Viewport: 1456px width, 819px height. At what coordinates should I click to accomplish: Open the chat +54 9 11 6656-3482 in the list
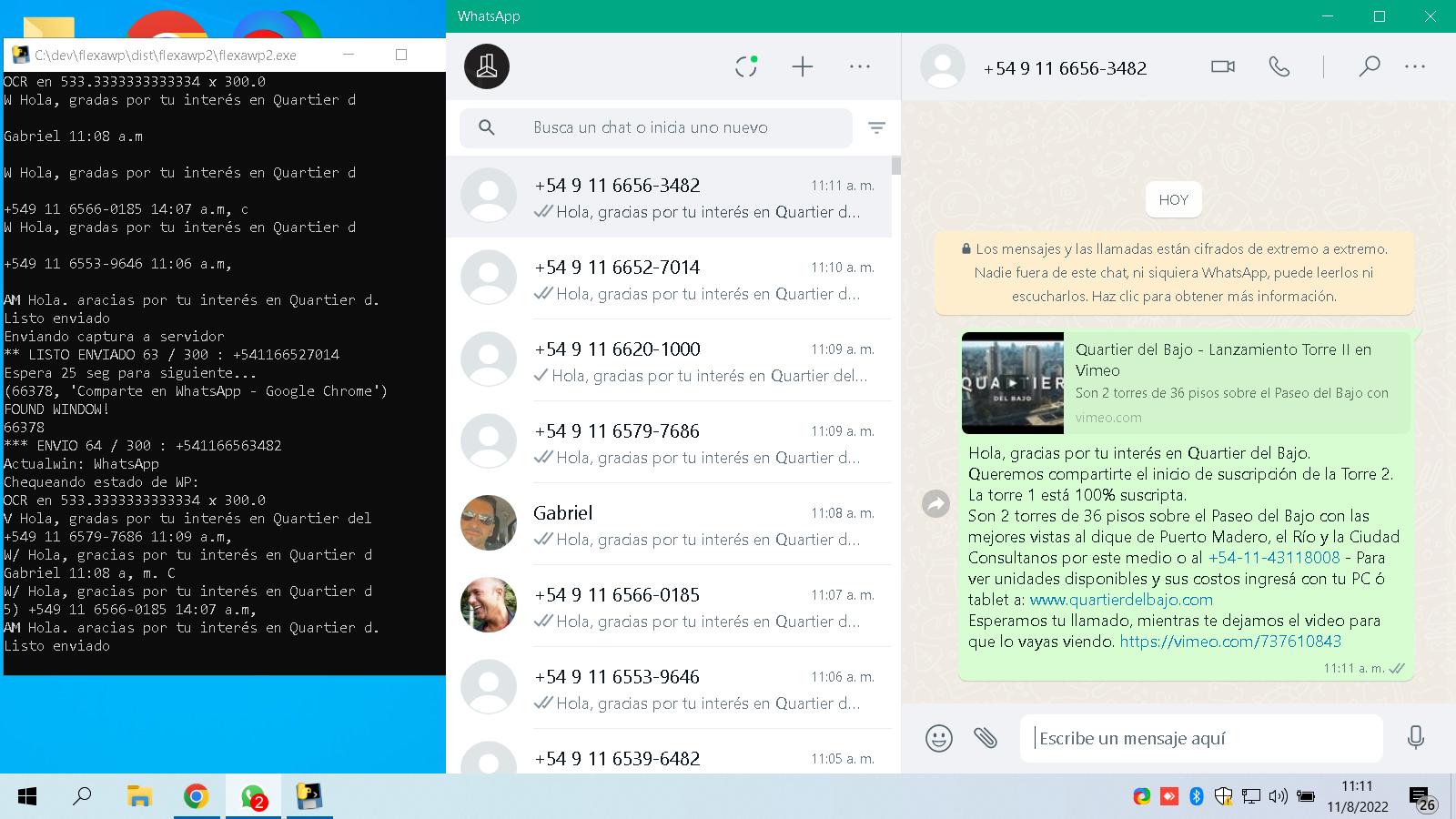[669, 197]
